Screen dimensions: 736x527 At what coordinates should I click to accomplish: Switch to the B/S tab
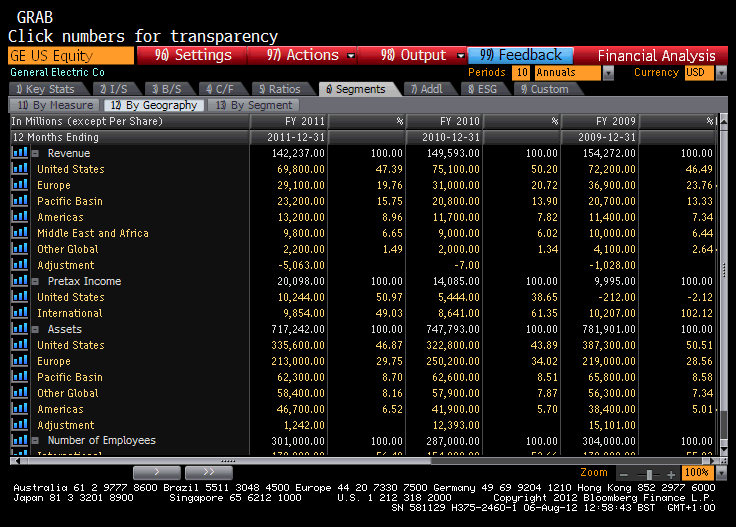(x=169, y=89)
